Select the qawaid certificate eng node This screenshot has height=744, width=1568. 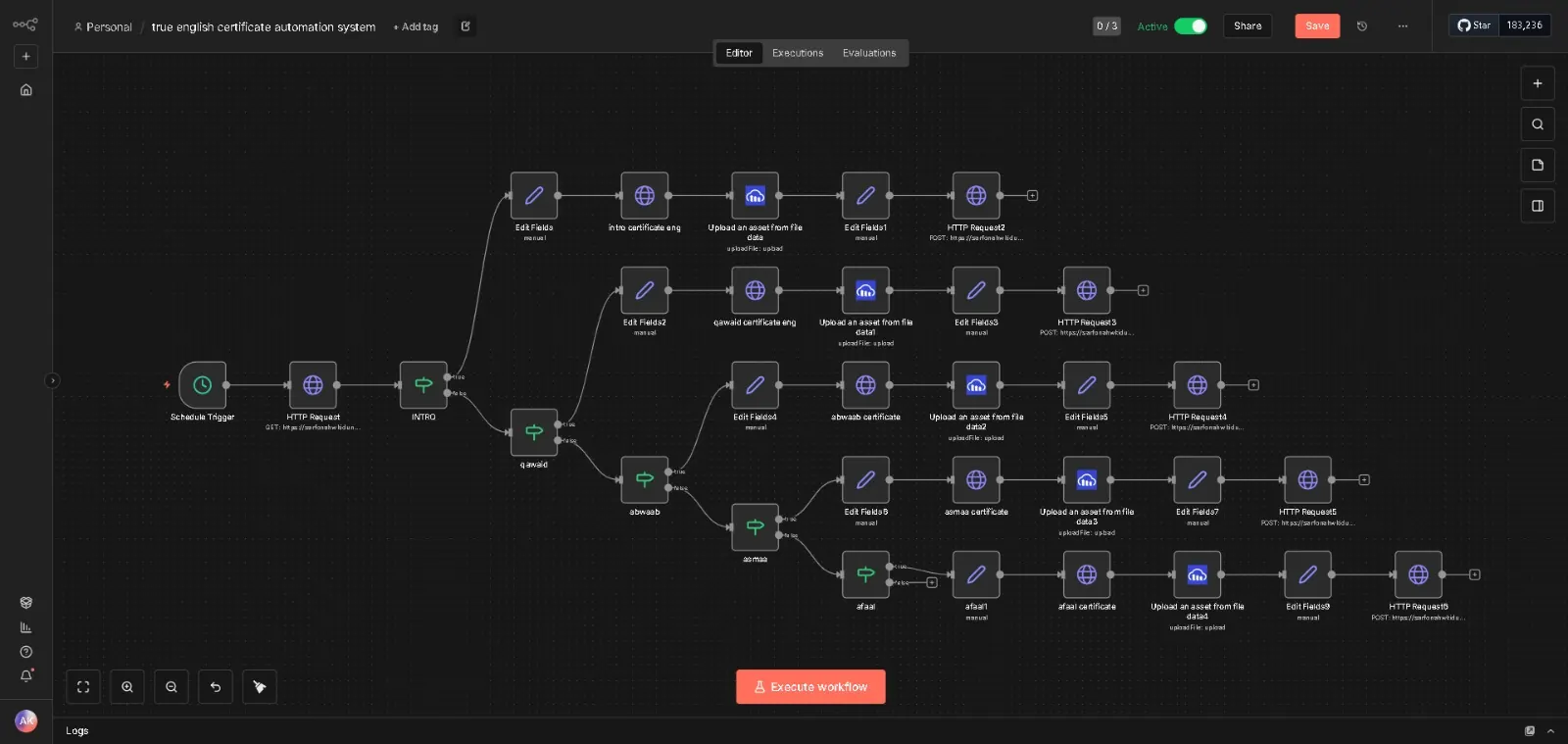point(756,290)
